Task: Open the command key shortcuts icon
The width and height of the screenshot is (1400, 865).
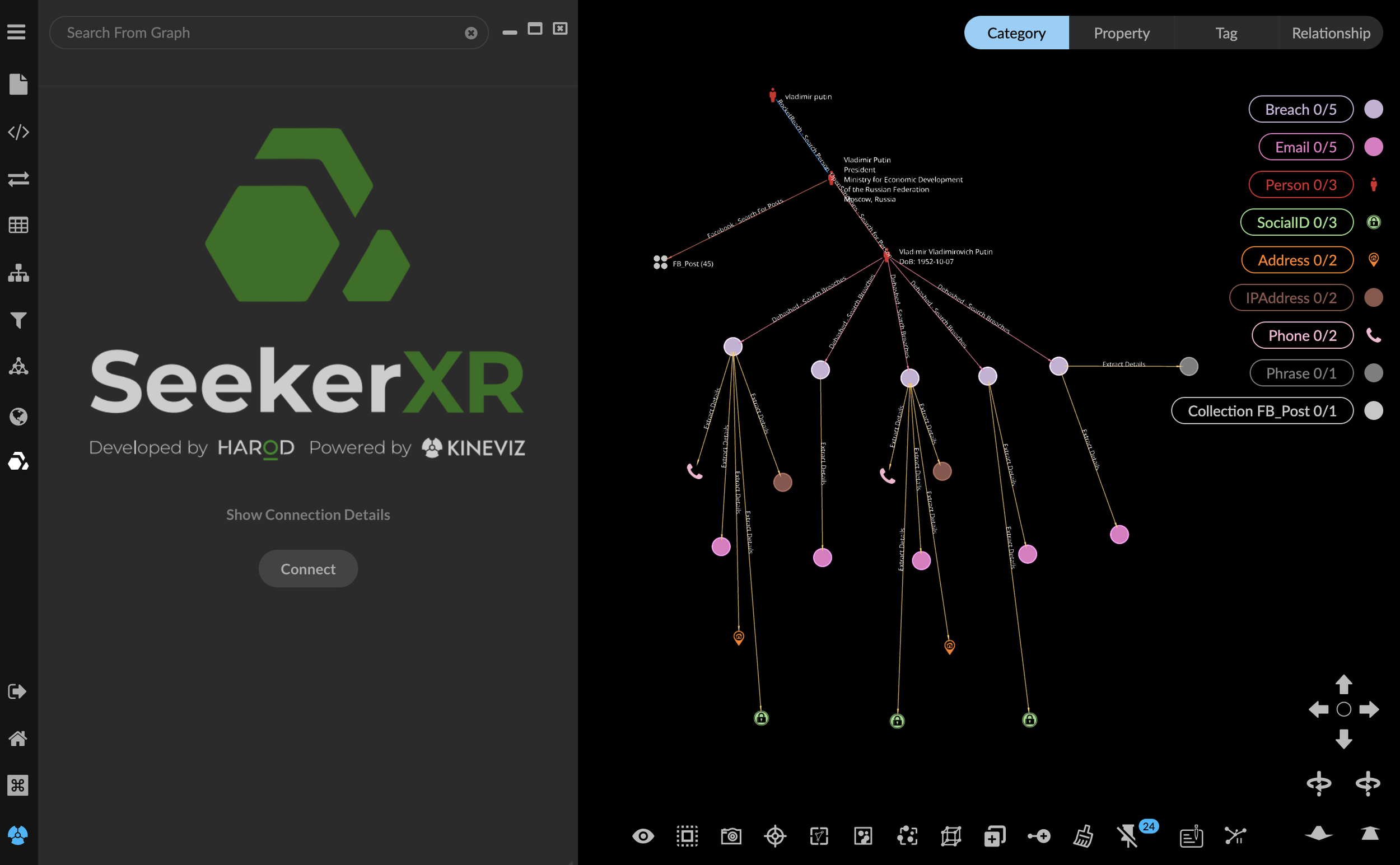Action: coord(18,785)
